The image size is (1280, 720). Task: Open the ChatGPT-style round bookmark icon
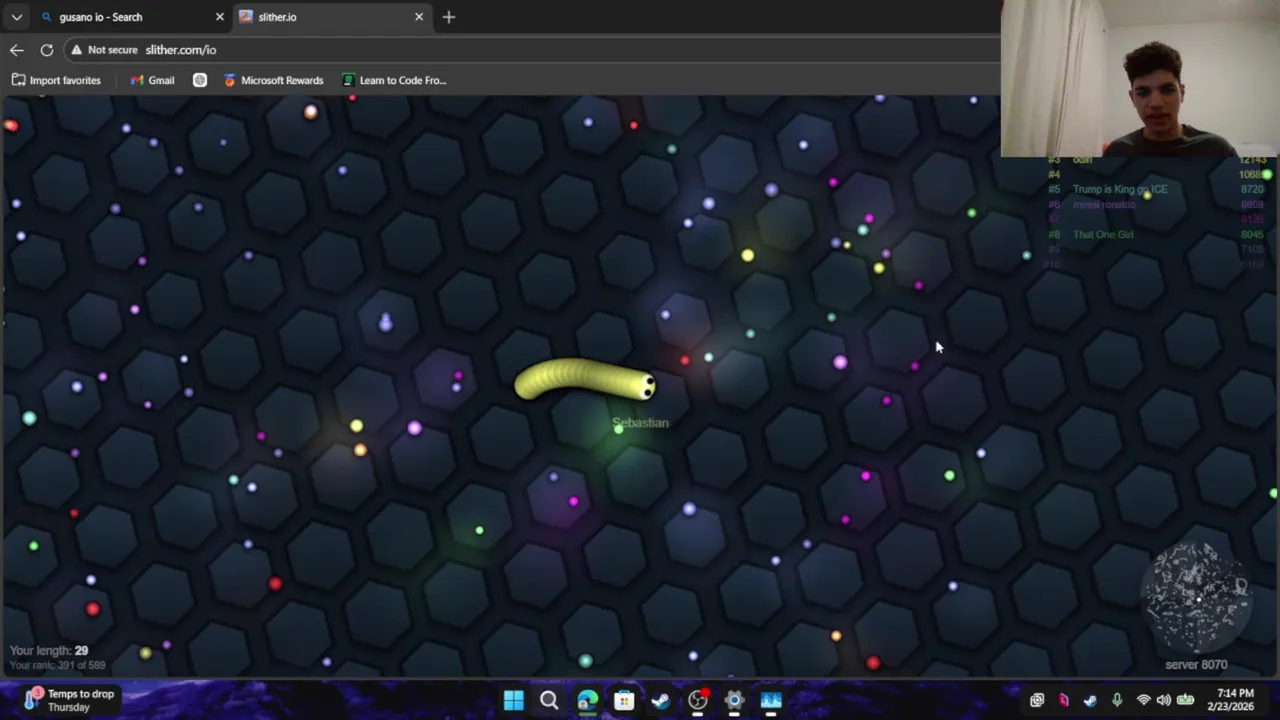coord(200,80)
